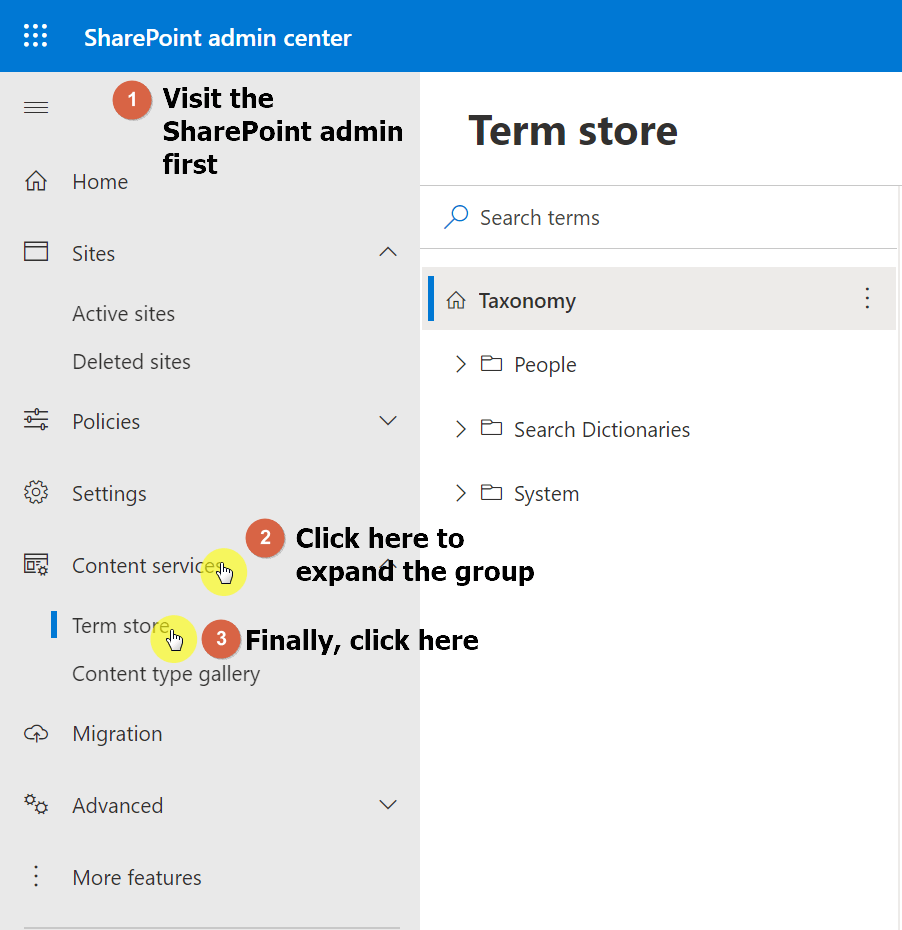Image resolution: width=902 pixels, height=930 pixels.
Task: Select the System group label
Action: [x=546, y=493]
